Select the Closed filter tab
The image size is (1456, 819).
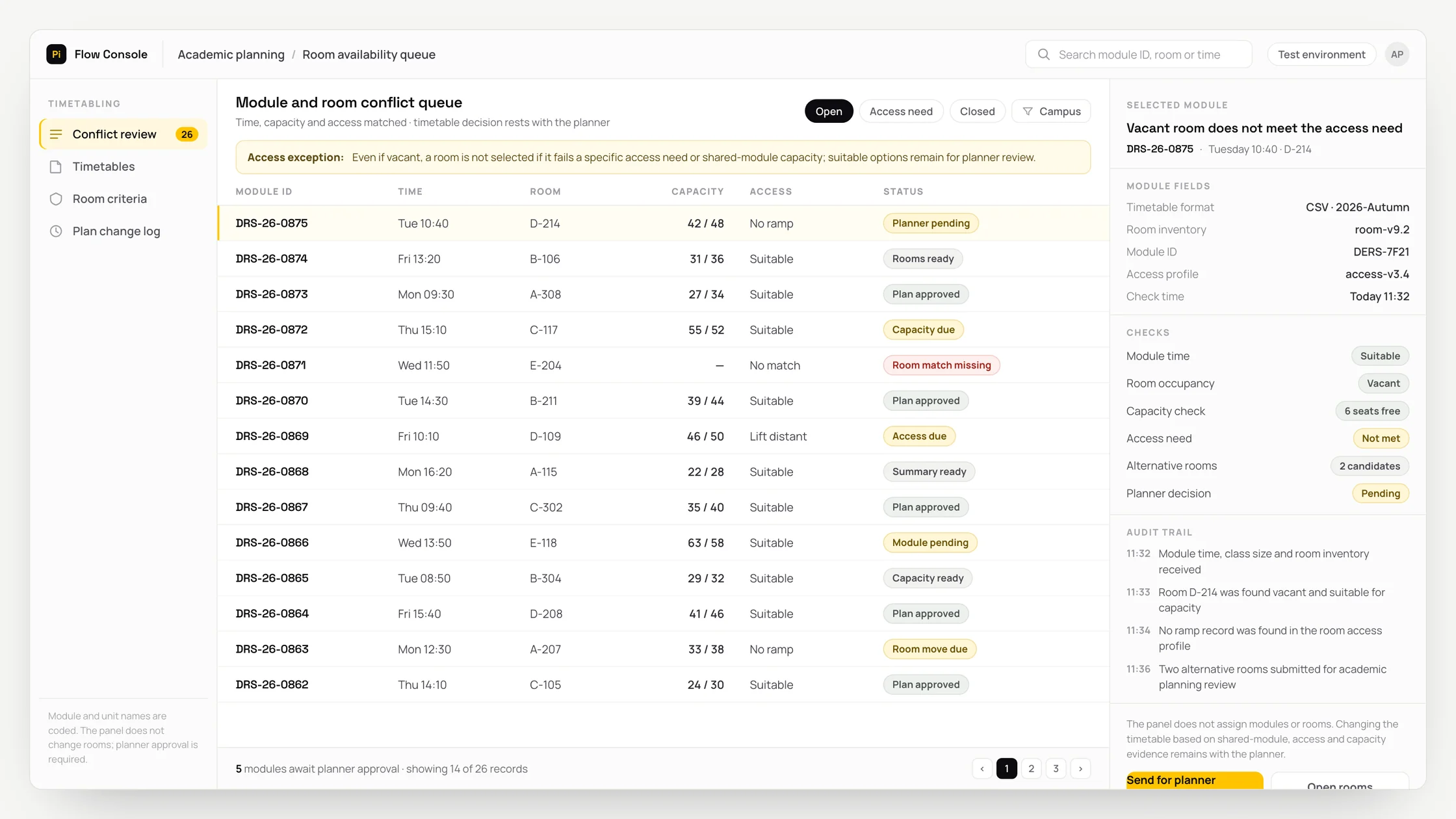(x=978, y=111)
